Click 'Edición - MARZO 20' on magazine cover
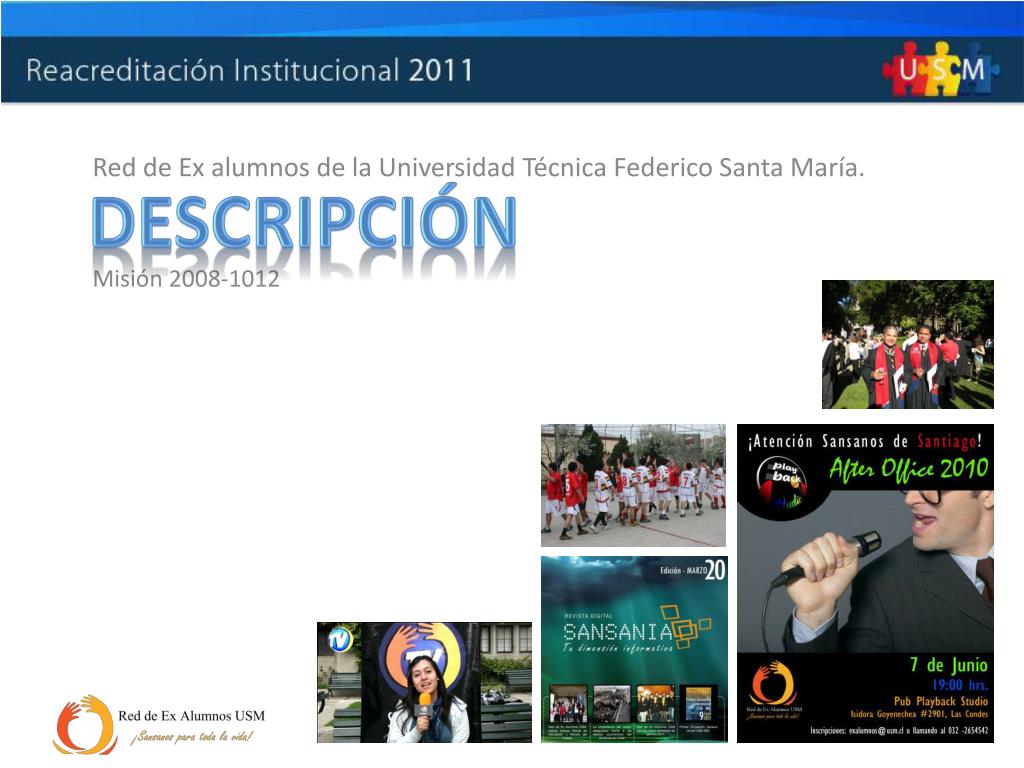 692,570
